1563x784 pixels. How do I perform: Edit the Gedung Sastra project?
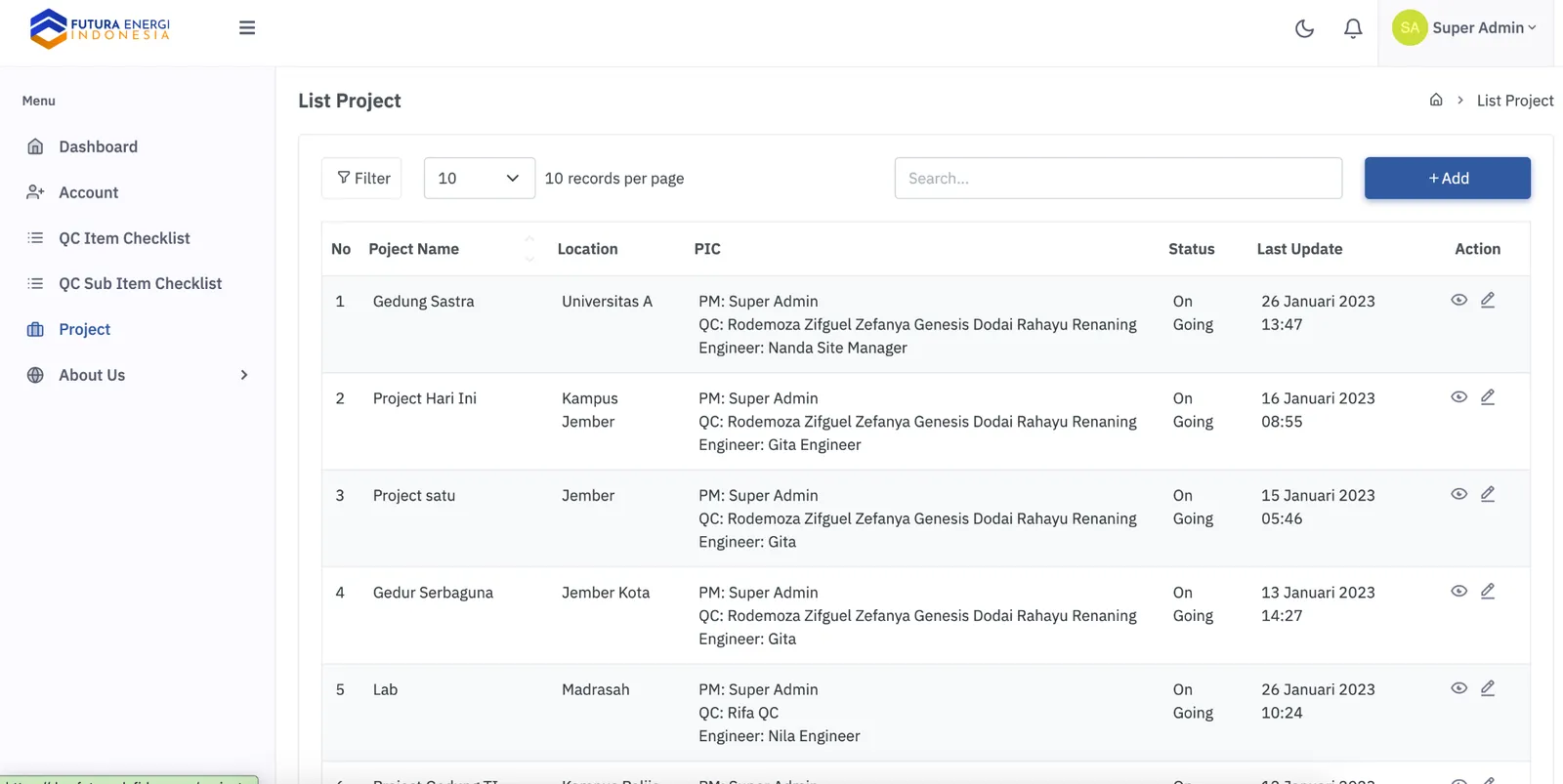click(x=1488, y=300)
